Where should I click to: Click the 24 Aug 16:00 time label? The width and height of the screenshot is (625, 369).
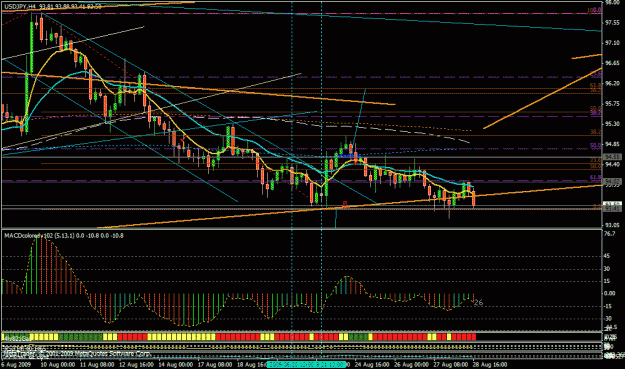[x=372, y=365]
